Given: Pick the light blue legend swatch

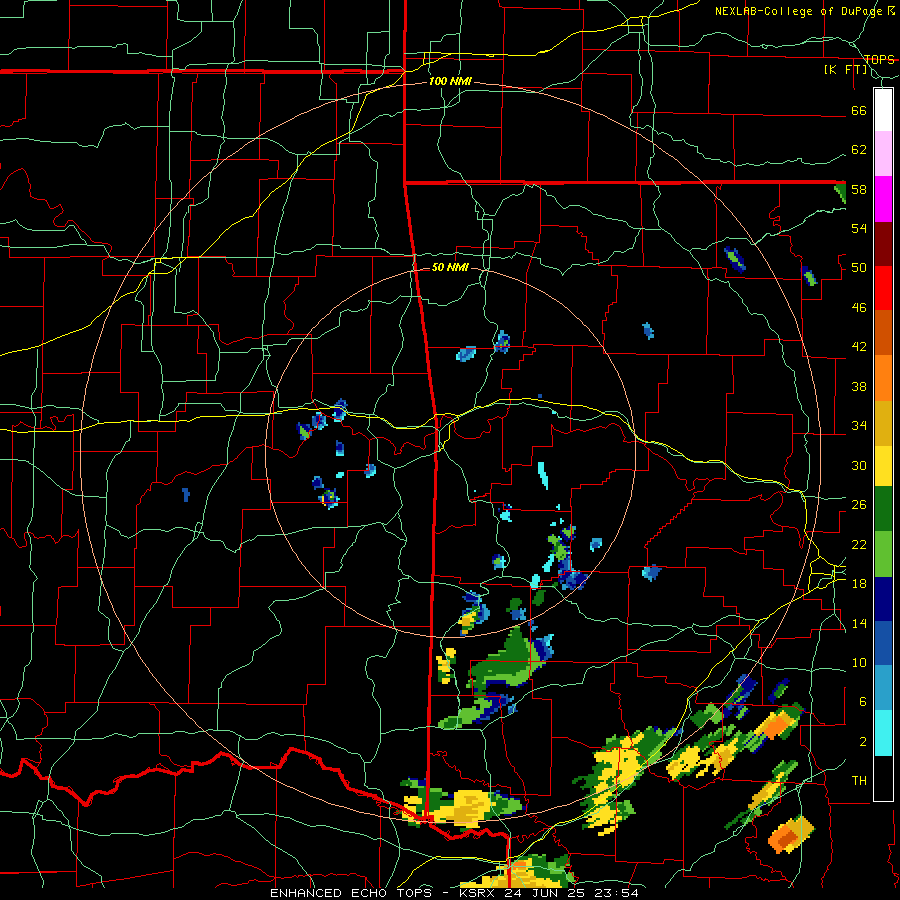Looking at the screenshot, I should tap(883, 688).
